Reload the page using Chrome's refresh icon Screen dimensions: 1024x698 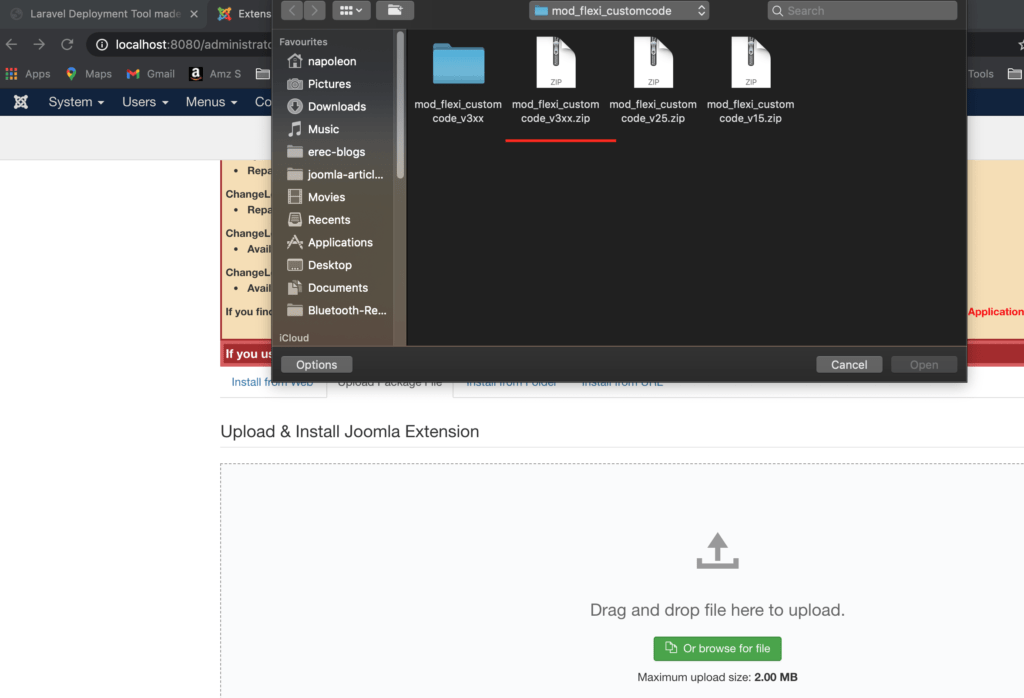tap(67, 44)
